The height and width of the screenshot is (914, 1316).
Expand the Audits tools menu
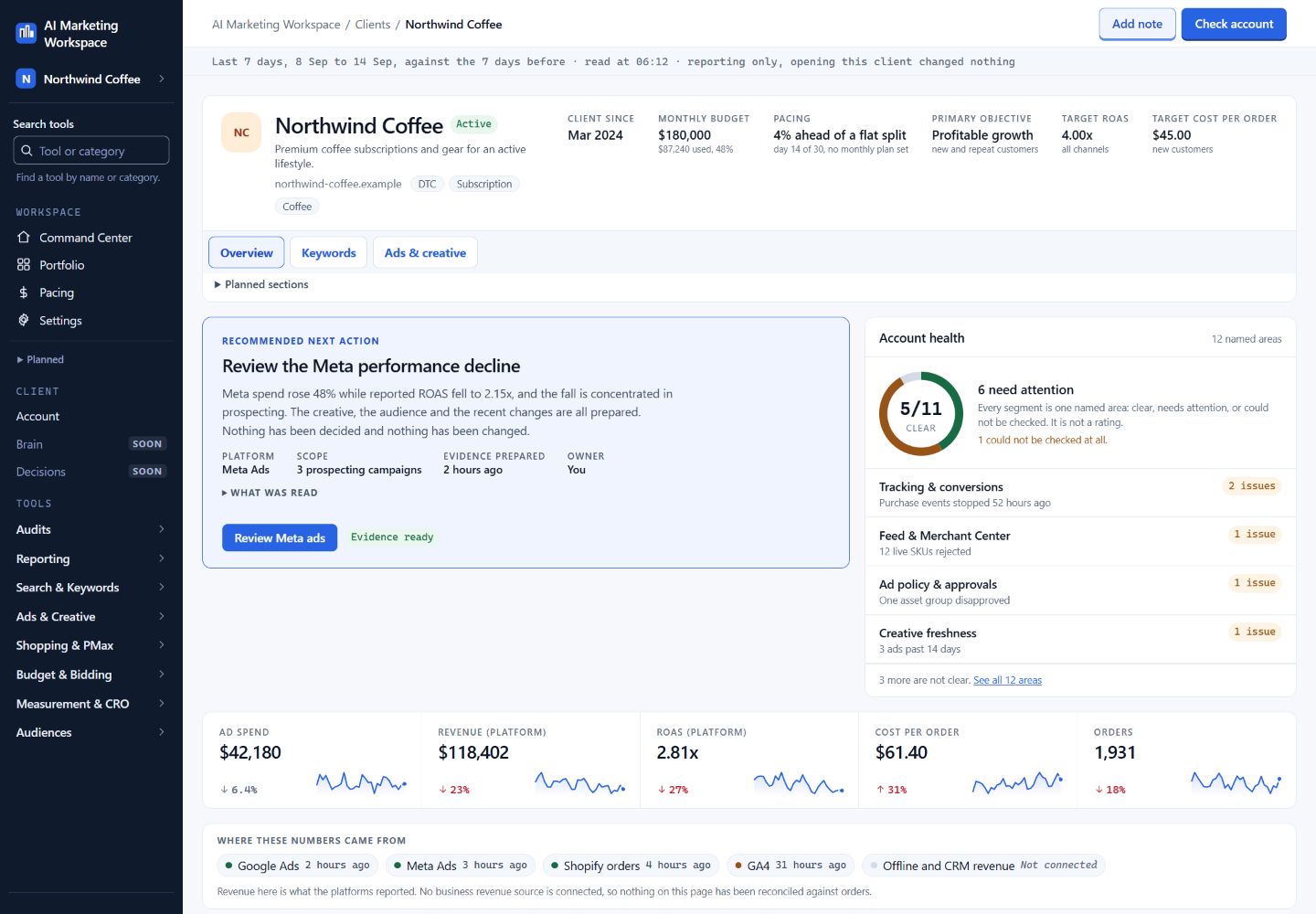(x=90, y=529)
